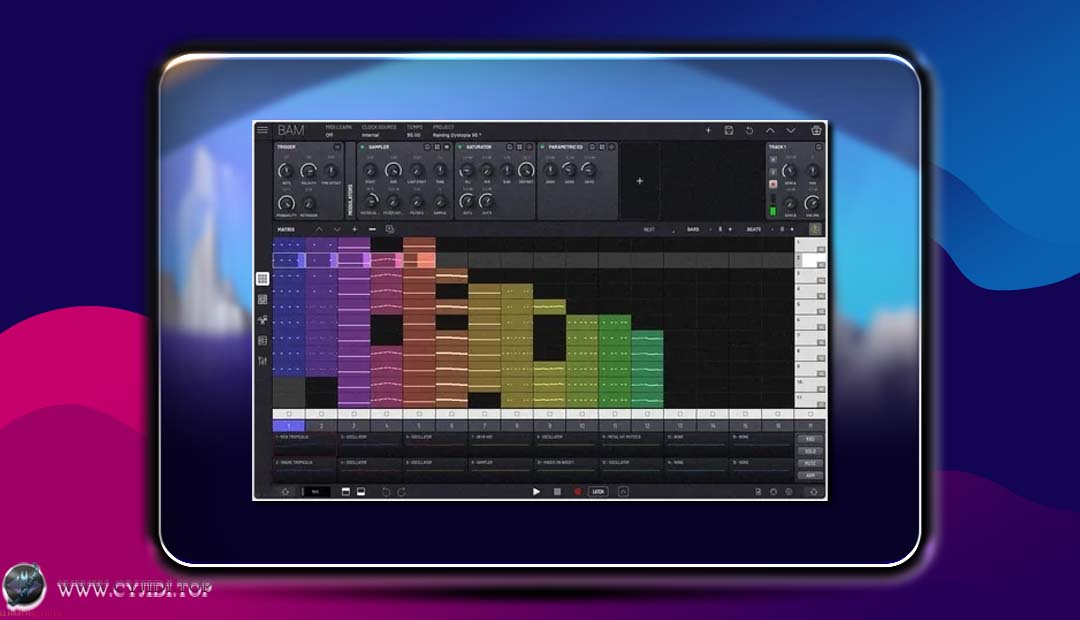
Task: Adjust the Trigger Probability knob
Action: click(286, 203)
